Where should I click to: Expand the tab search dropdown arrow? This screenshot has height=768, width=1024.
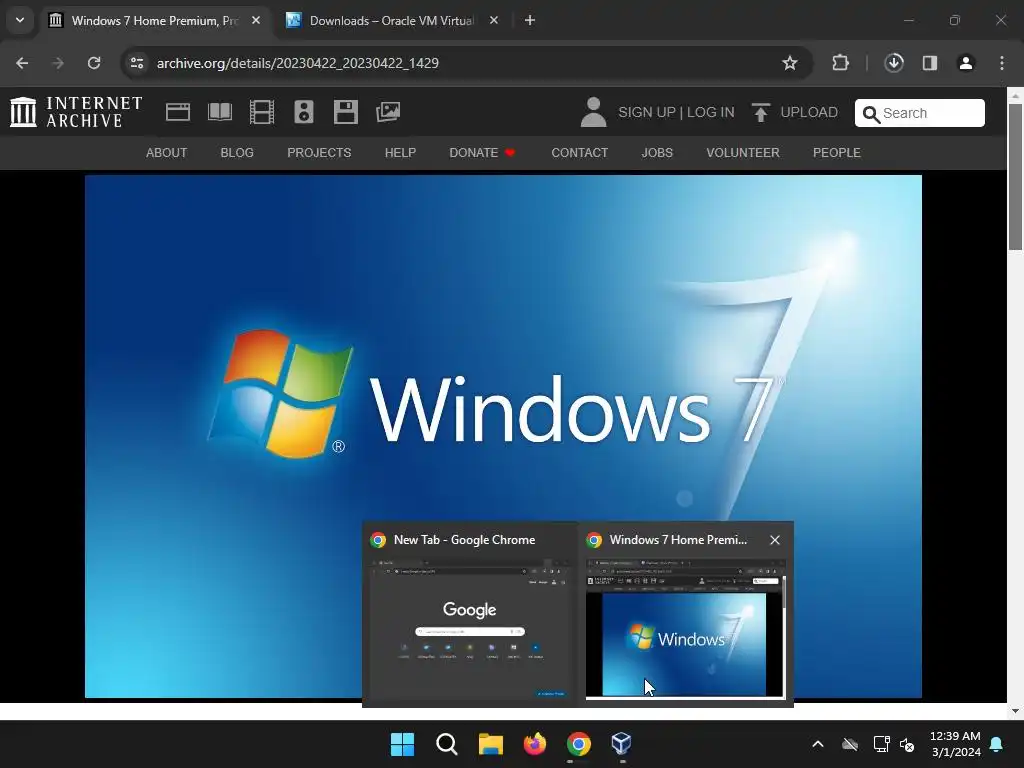[x=20, y=20]
